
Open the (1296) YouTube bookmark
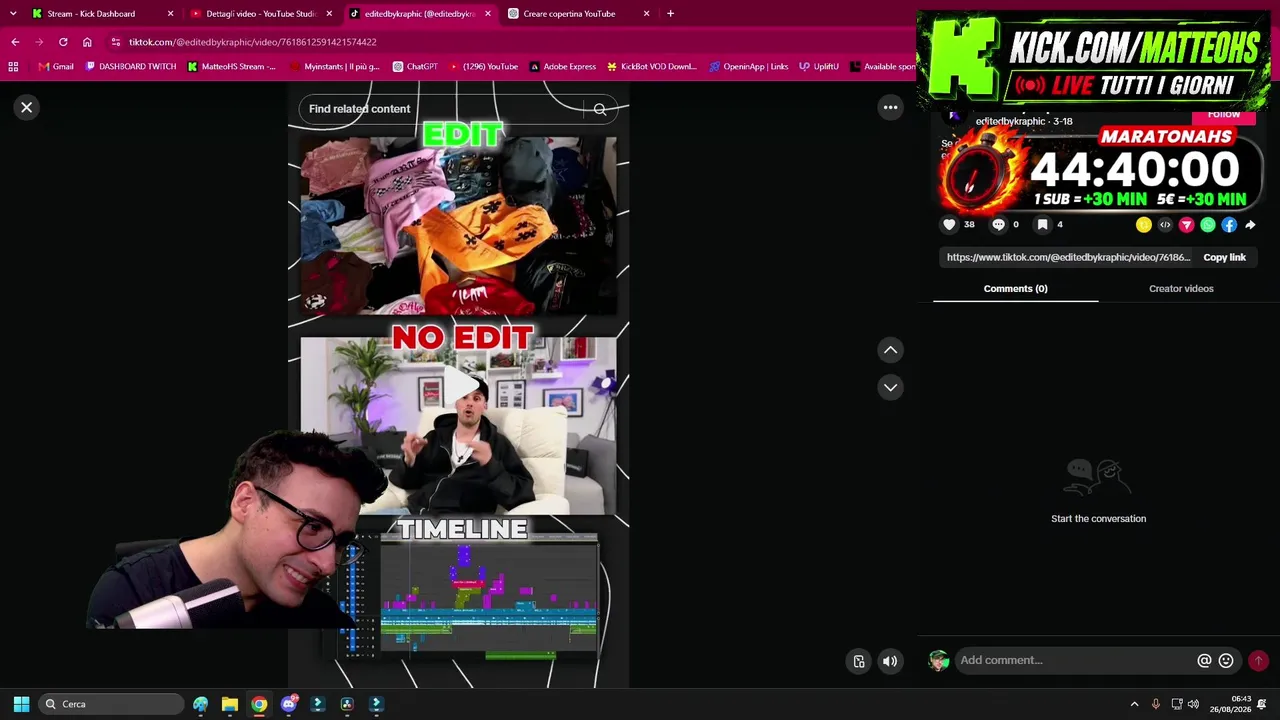coord(483,67)
